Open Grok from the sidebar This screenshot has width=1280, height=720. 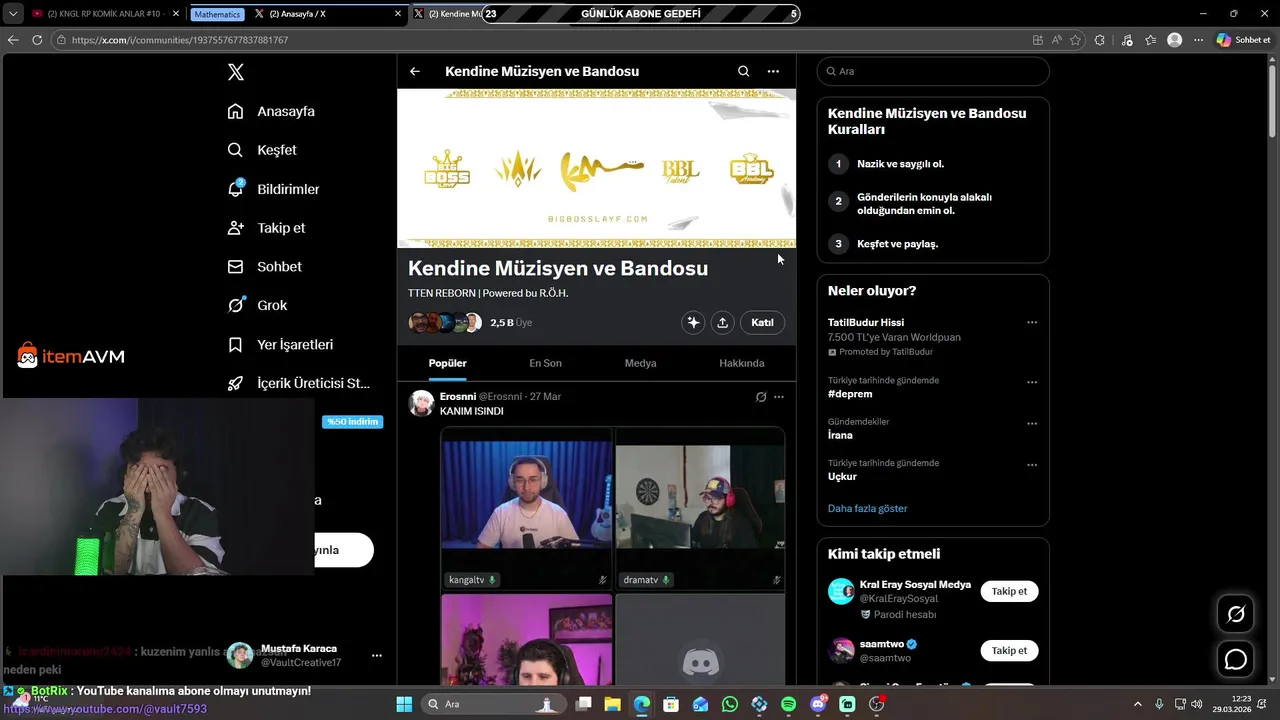coord(257,305)
